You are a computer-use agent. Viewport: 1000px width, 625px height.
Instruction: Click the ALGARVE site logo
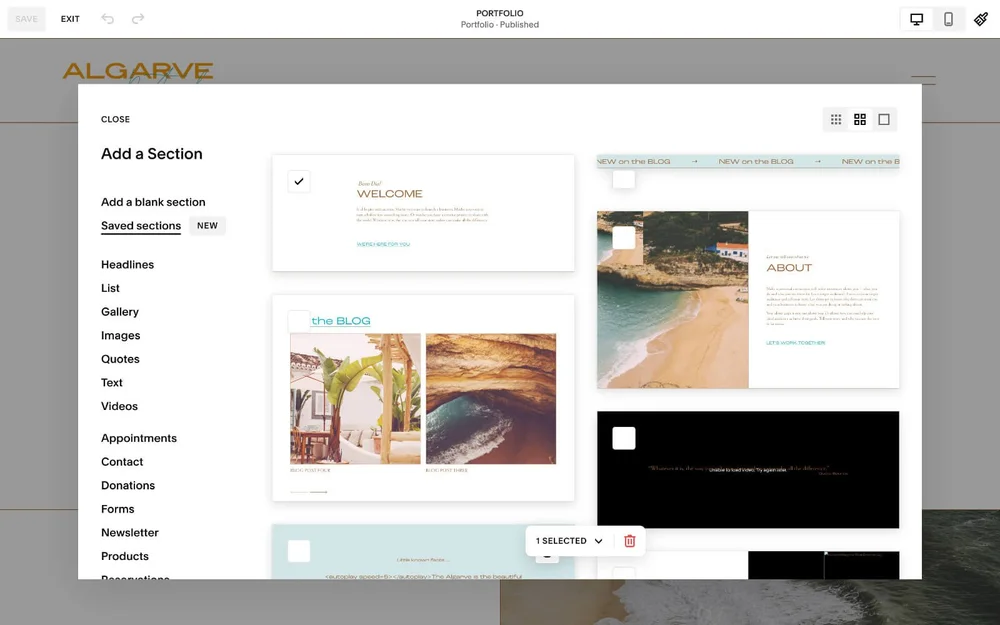pos(138,72)
